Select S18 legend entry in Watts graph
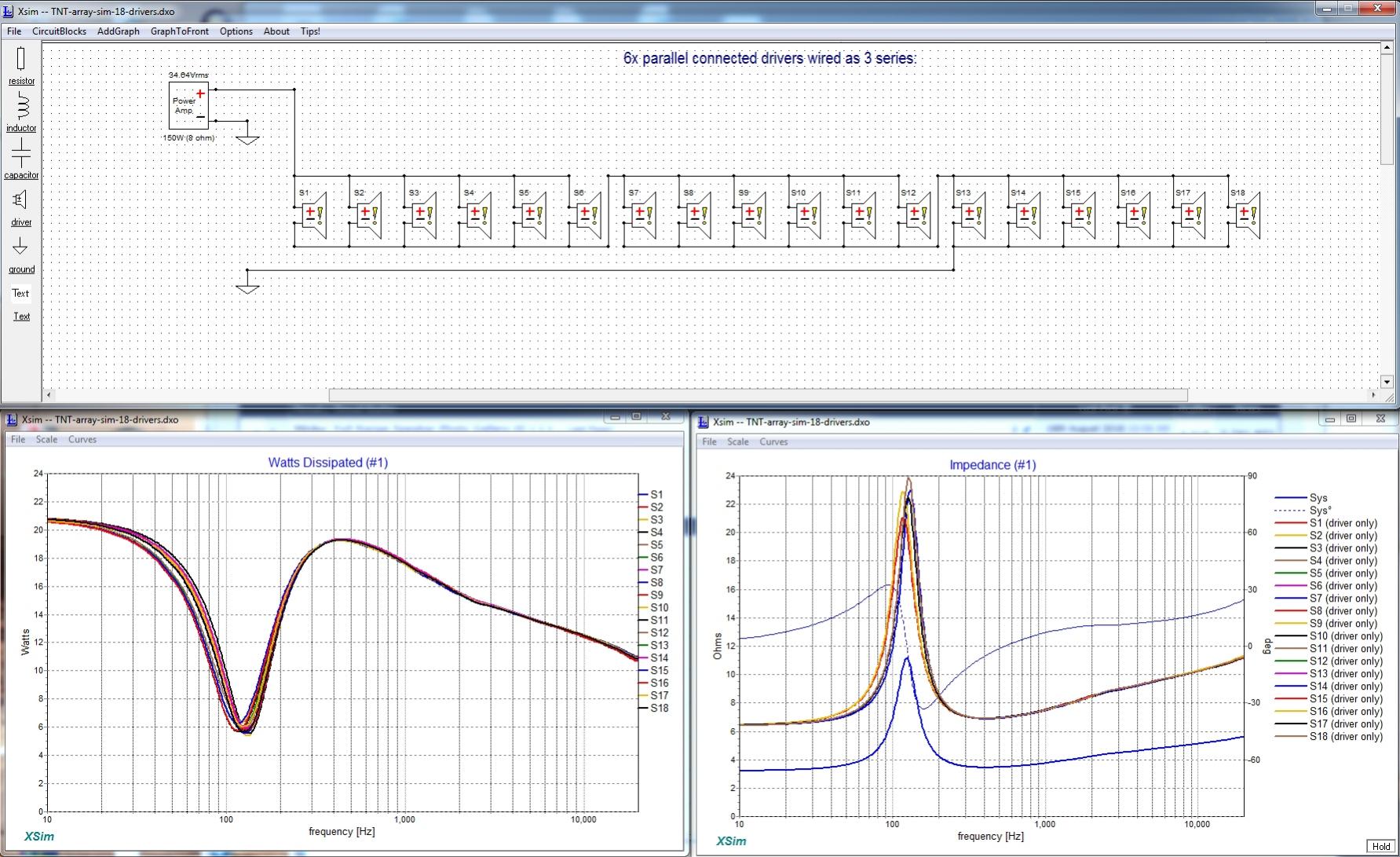 click(x=654, y=709)
